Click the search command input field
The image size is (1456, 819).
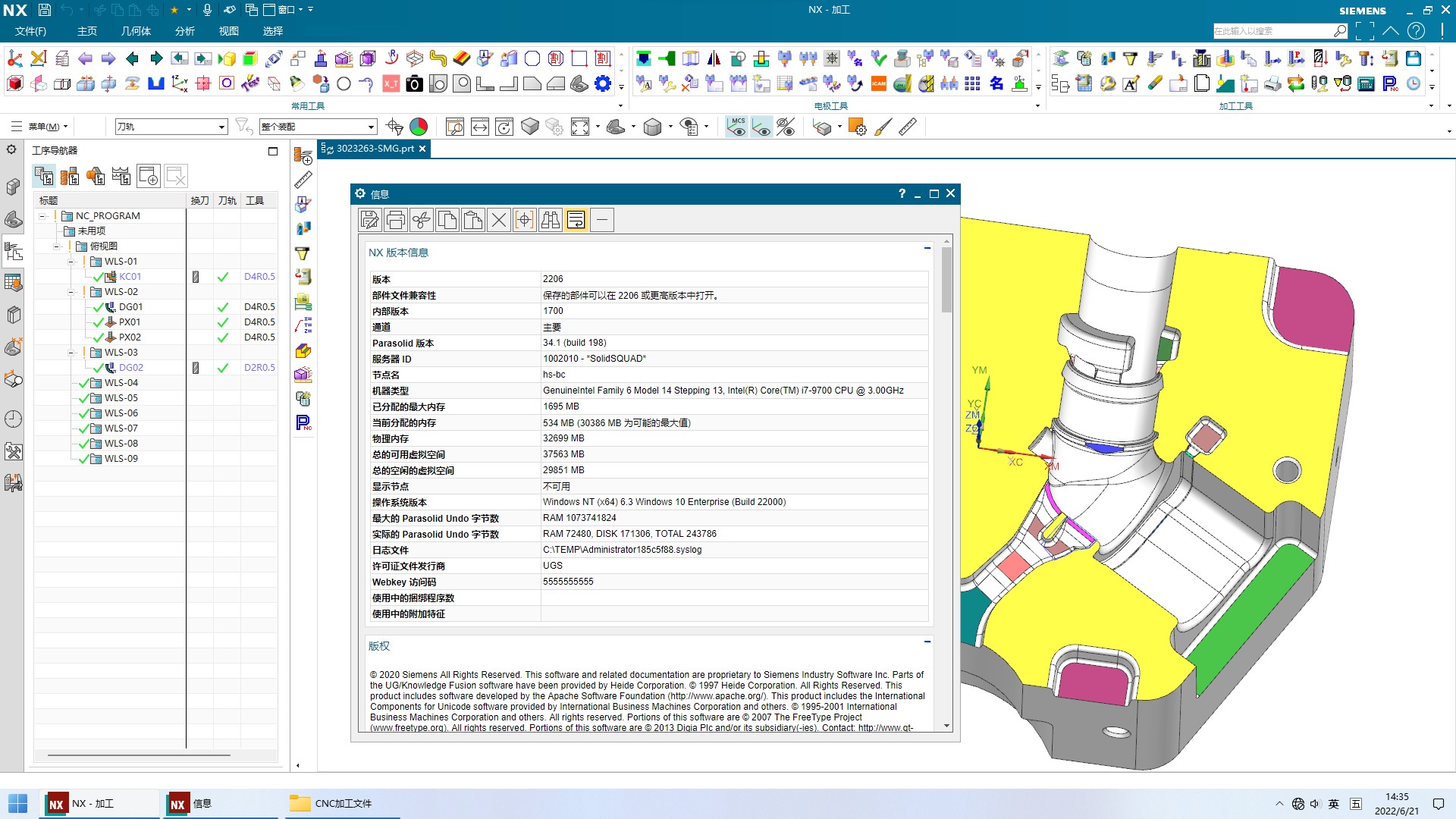click(1272, 31)
